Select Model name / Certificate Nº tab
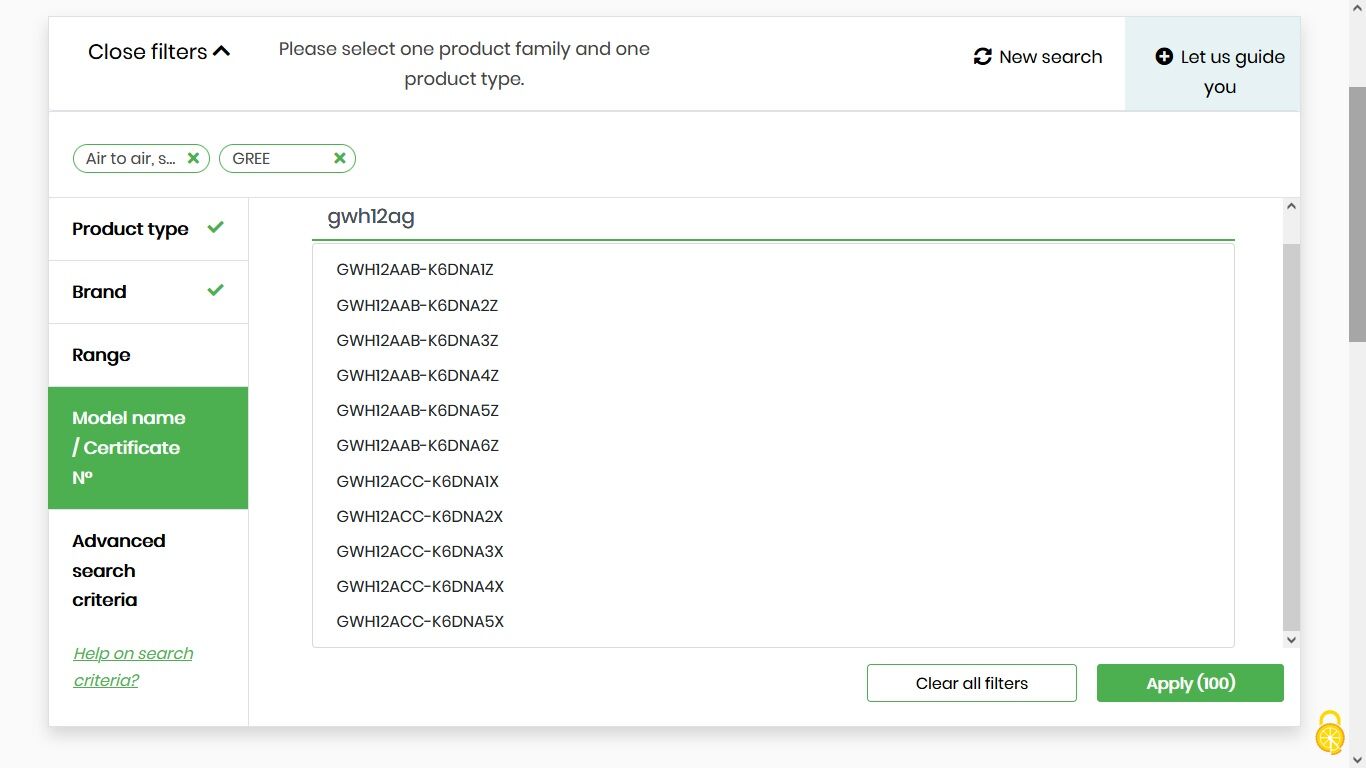The image size is (1366, 768). pos(148,448)
